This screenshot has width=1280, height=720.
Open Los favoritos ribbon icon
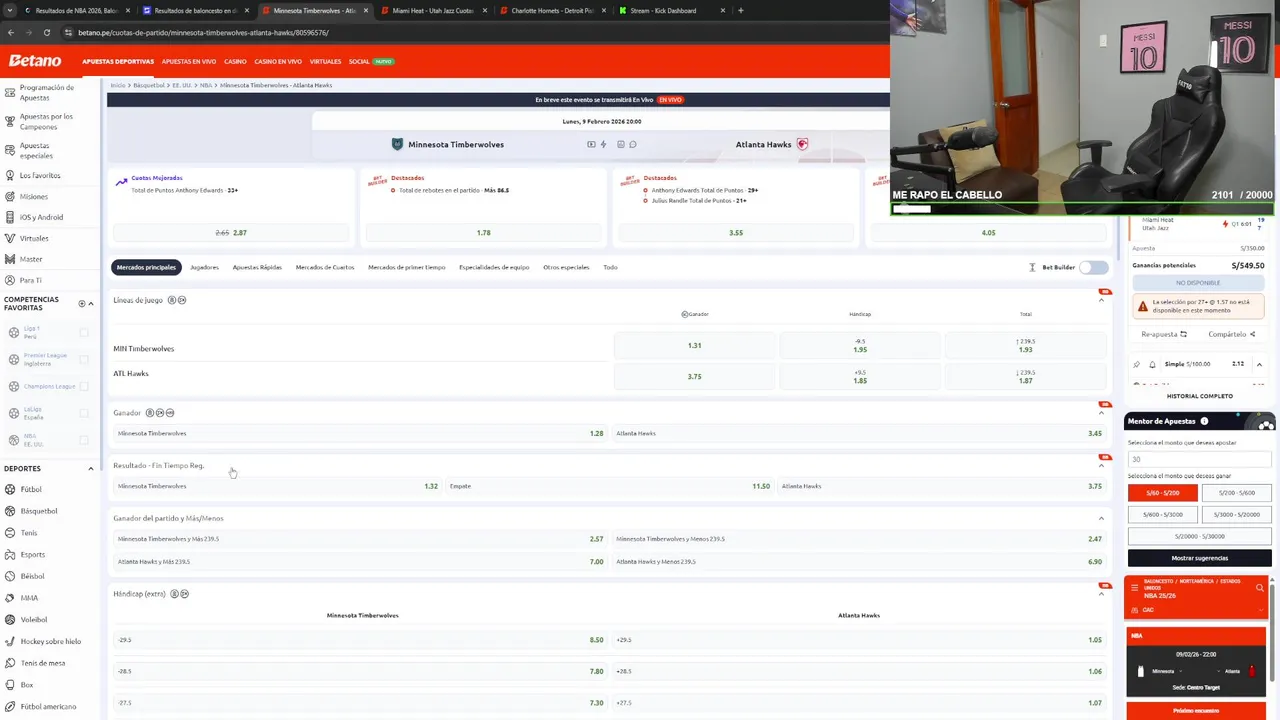9,175
